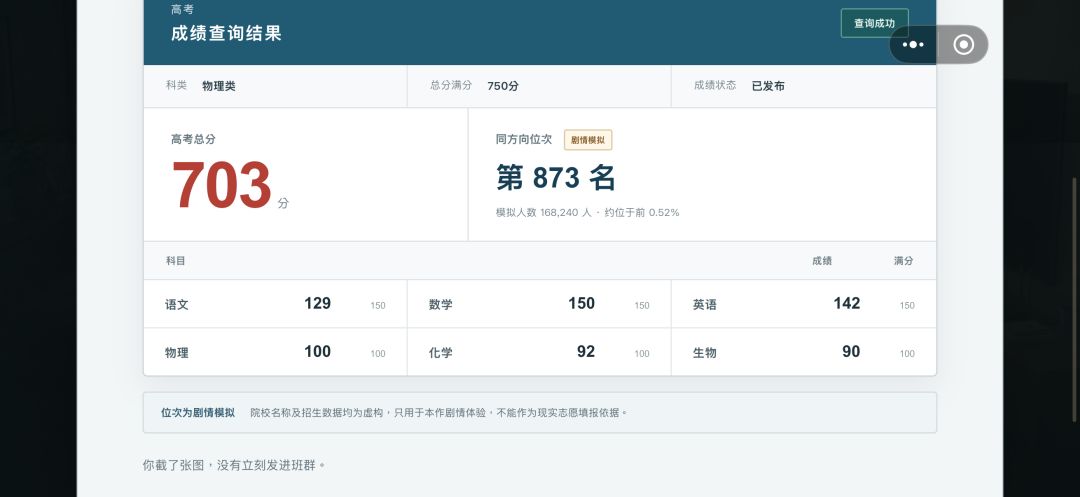Open the mini-program three-dot menu
Screen dimensions: 1080x497
(913, 45)
